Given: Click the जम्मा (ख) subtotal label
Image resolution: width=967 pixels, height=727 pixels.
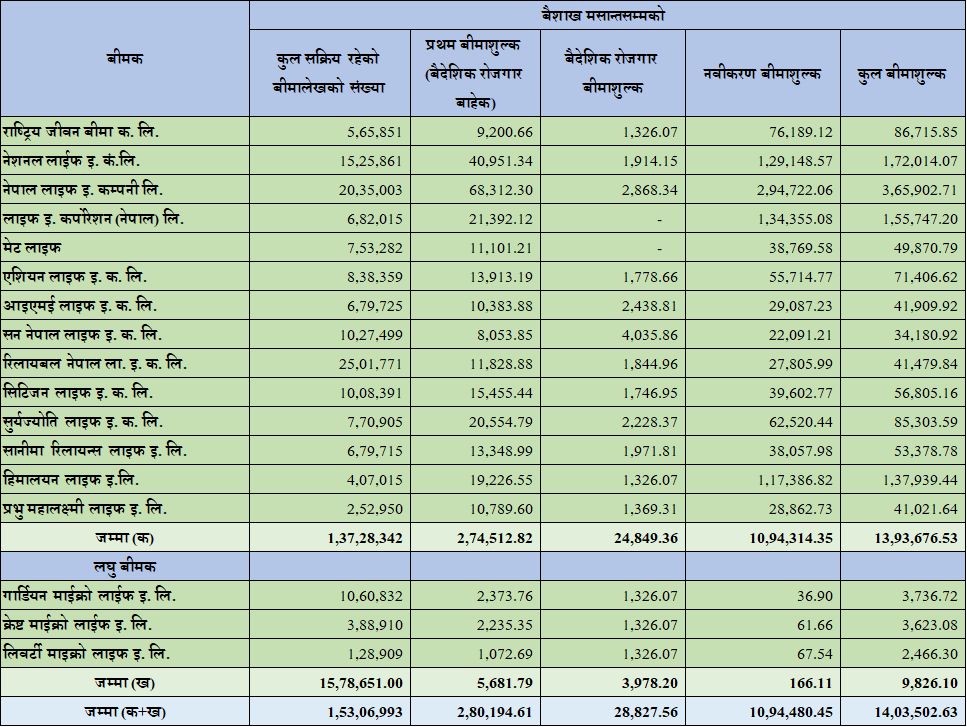Looking at the screenshot, I should [125, 683].
